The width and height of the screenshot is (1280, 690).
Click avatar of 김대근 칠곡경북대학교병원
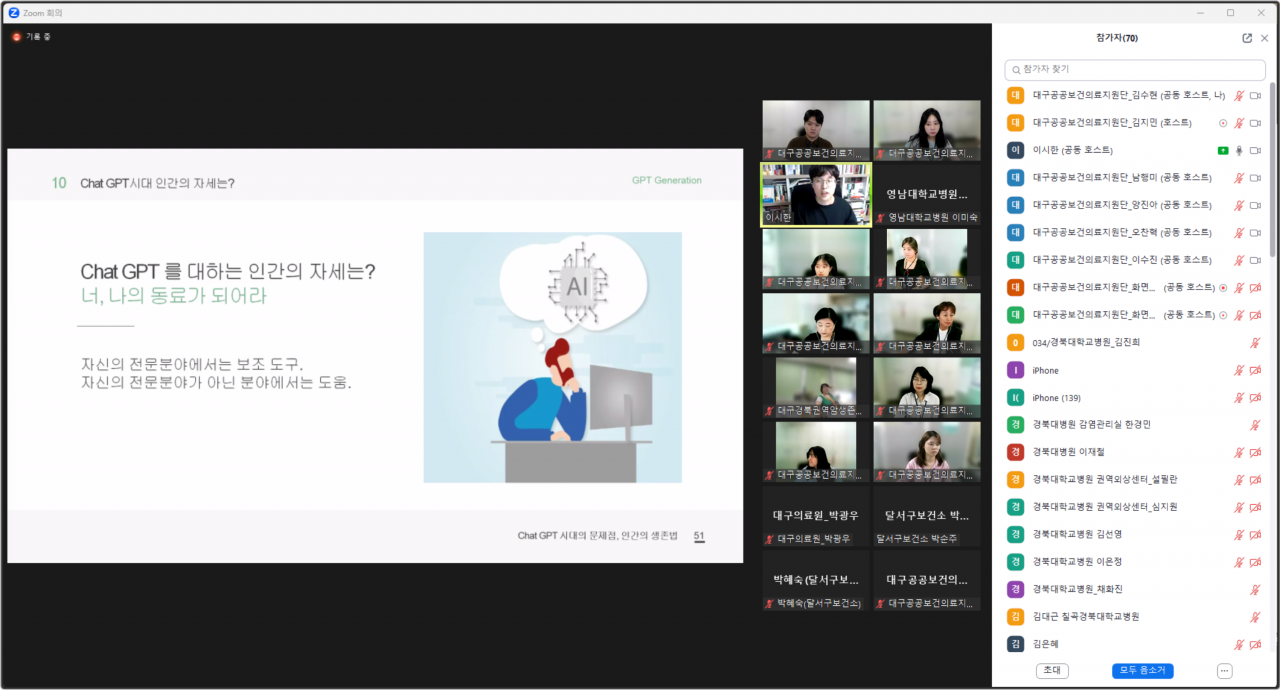coord(1016,617)
